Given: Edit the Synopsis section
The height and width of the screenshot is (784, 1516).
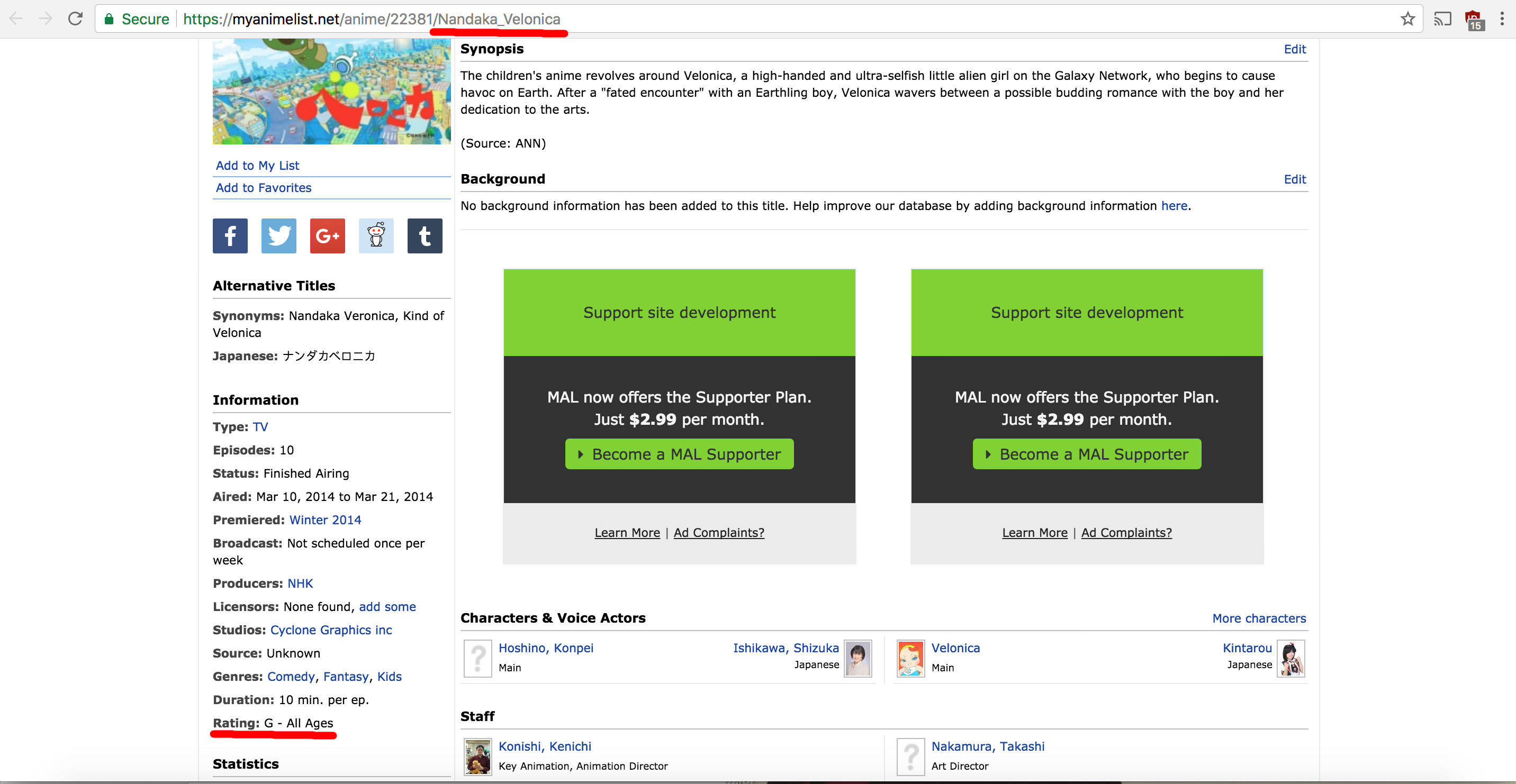Looking at the screenshot, I should tap(1294, 49).
